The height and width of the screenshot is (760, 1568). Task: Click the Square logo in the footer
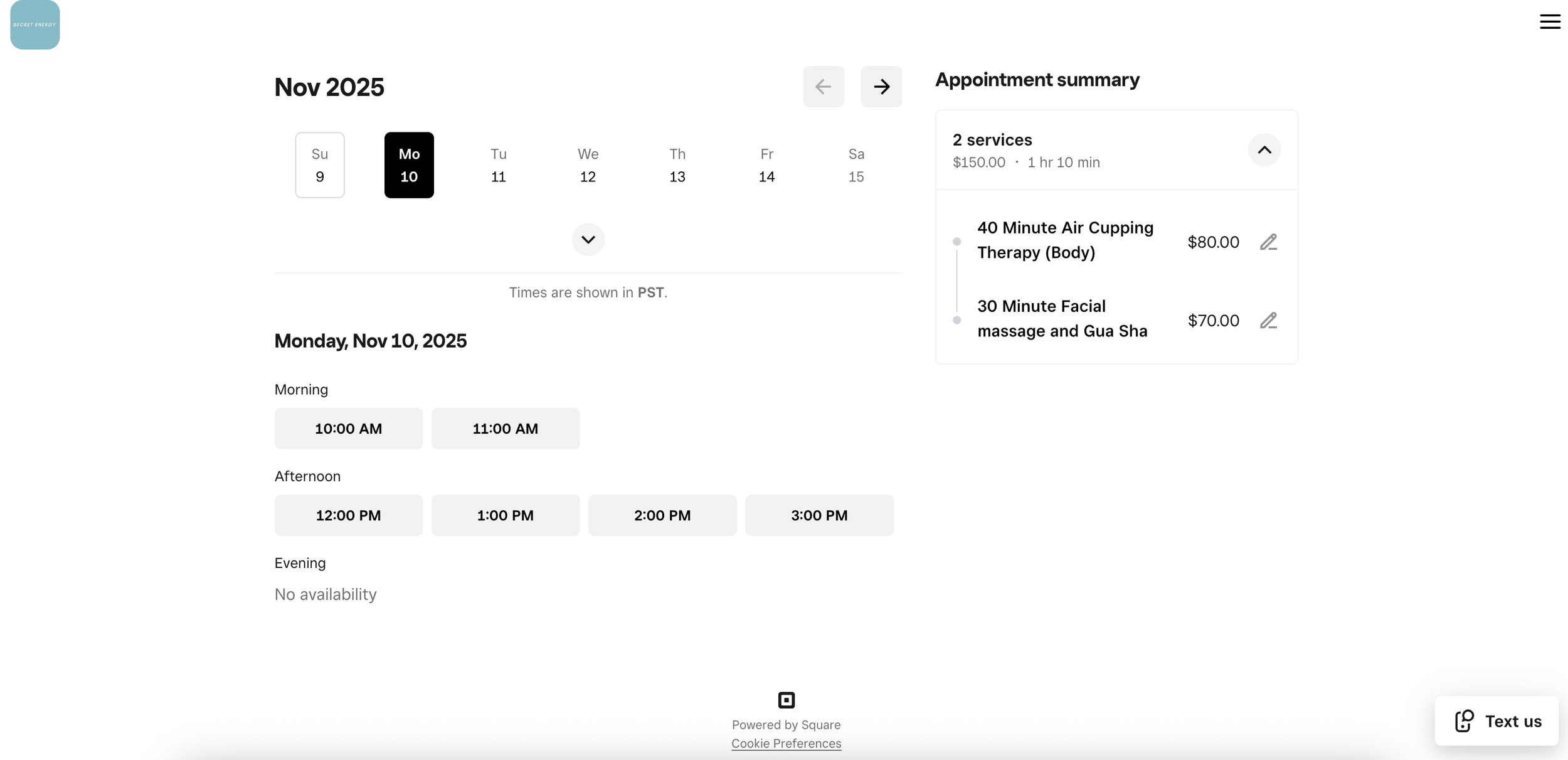[x=786, y=700]
